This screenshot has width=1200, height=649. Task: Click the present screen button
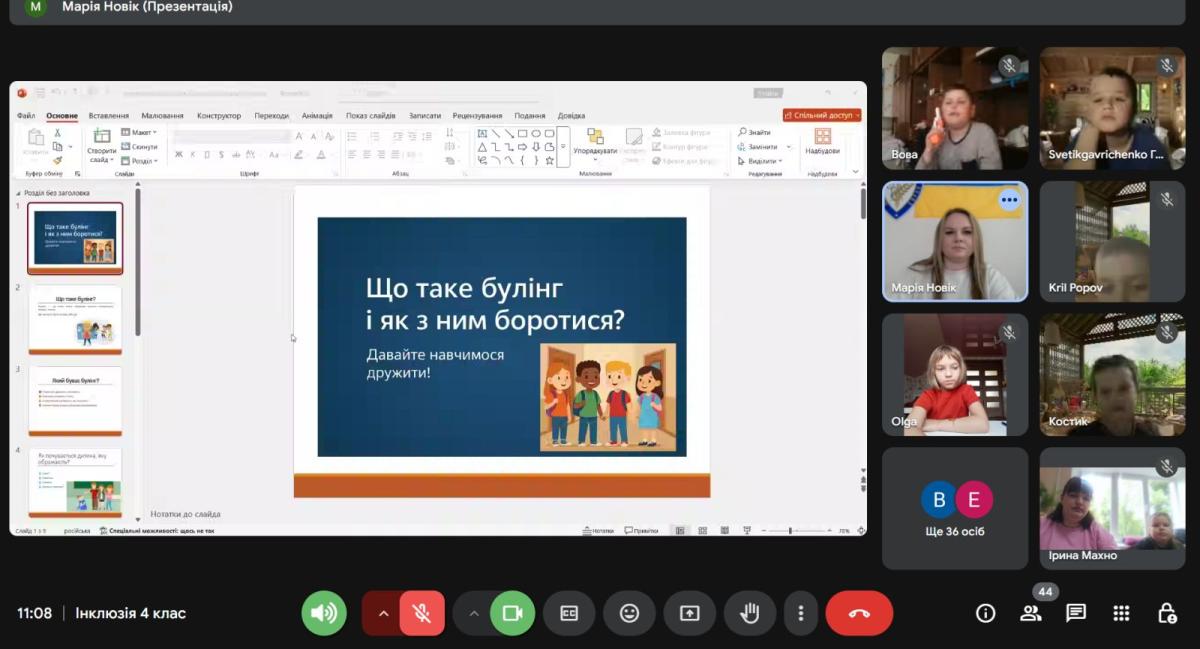click(689, 613)
